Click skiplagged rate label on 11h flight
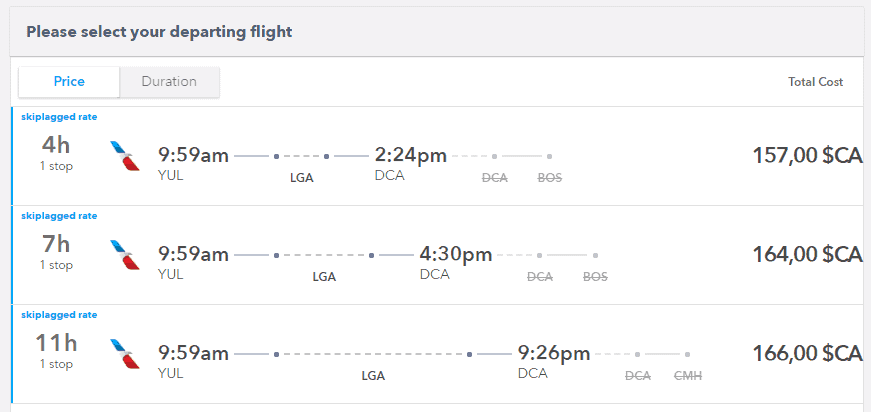Screen dimensions: 871x412 tap(59, 315)
